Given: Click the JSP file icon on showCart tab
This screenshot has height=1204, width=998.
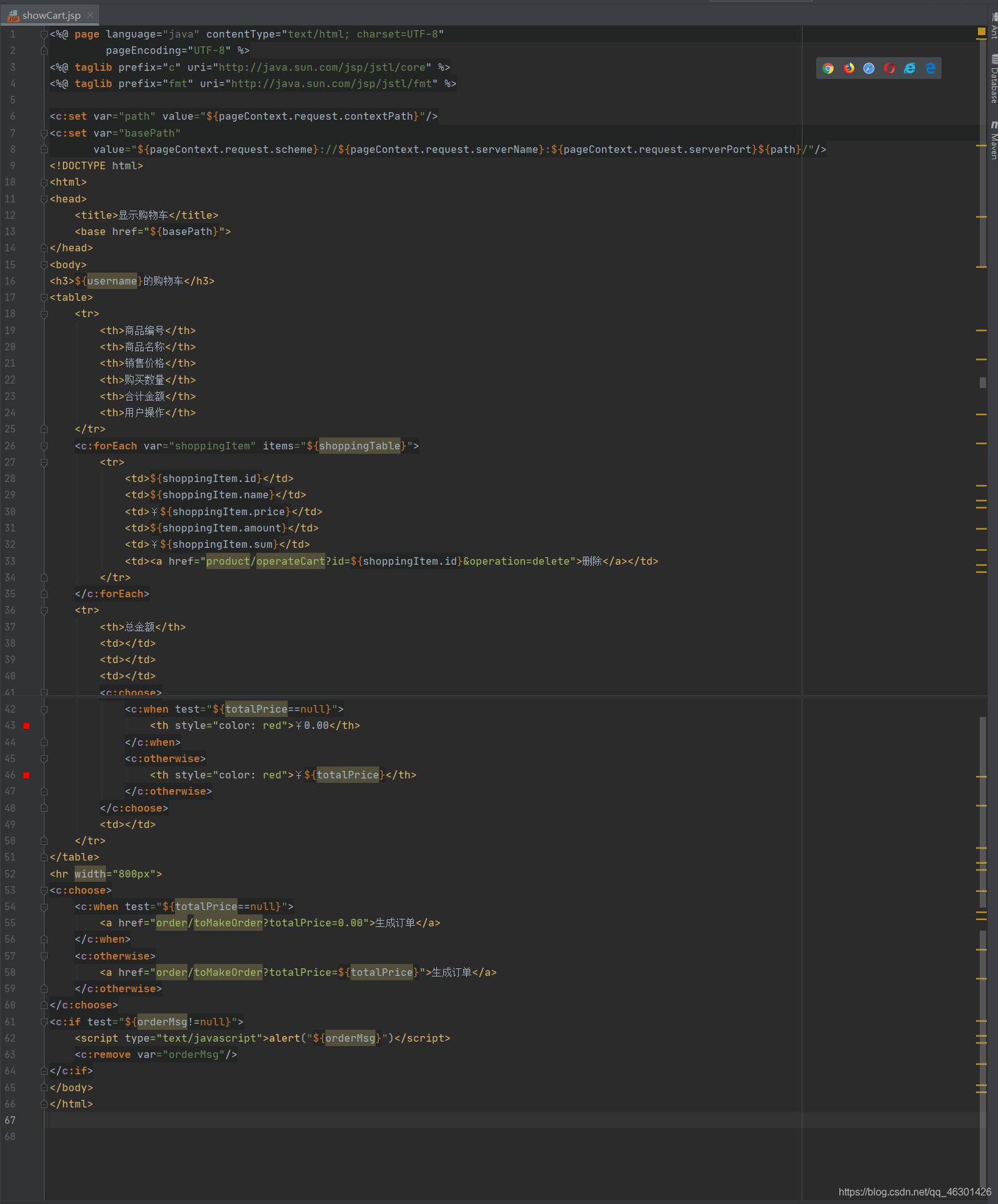Looking at the screenshot, I should click(13, 16).
